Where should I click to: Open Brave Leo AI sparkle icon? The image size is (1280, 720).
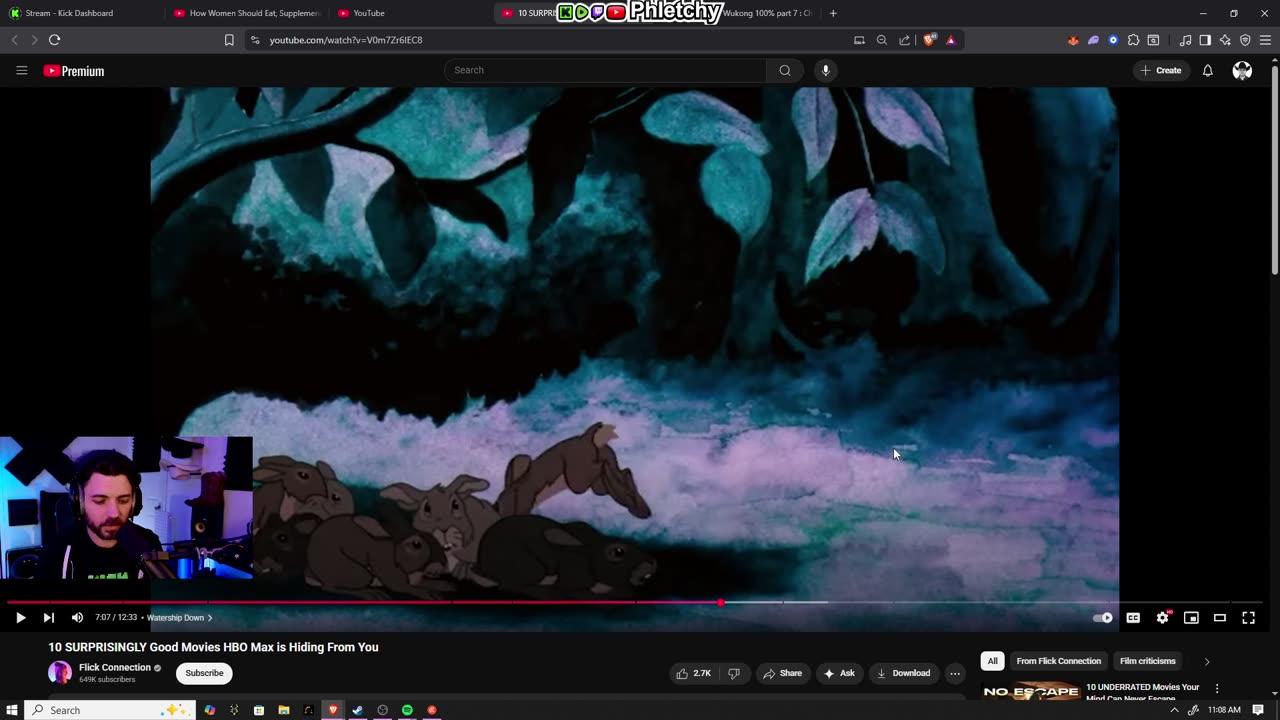tap(1225, 40)
